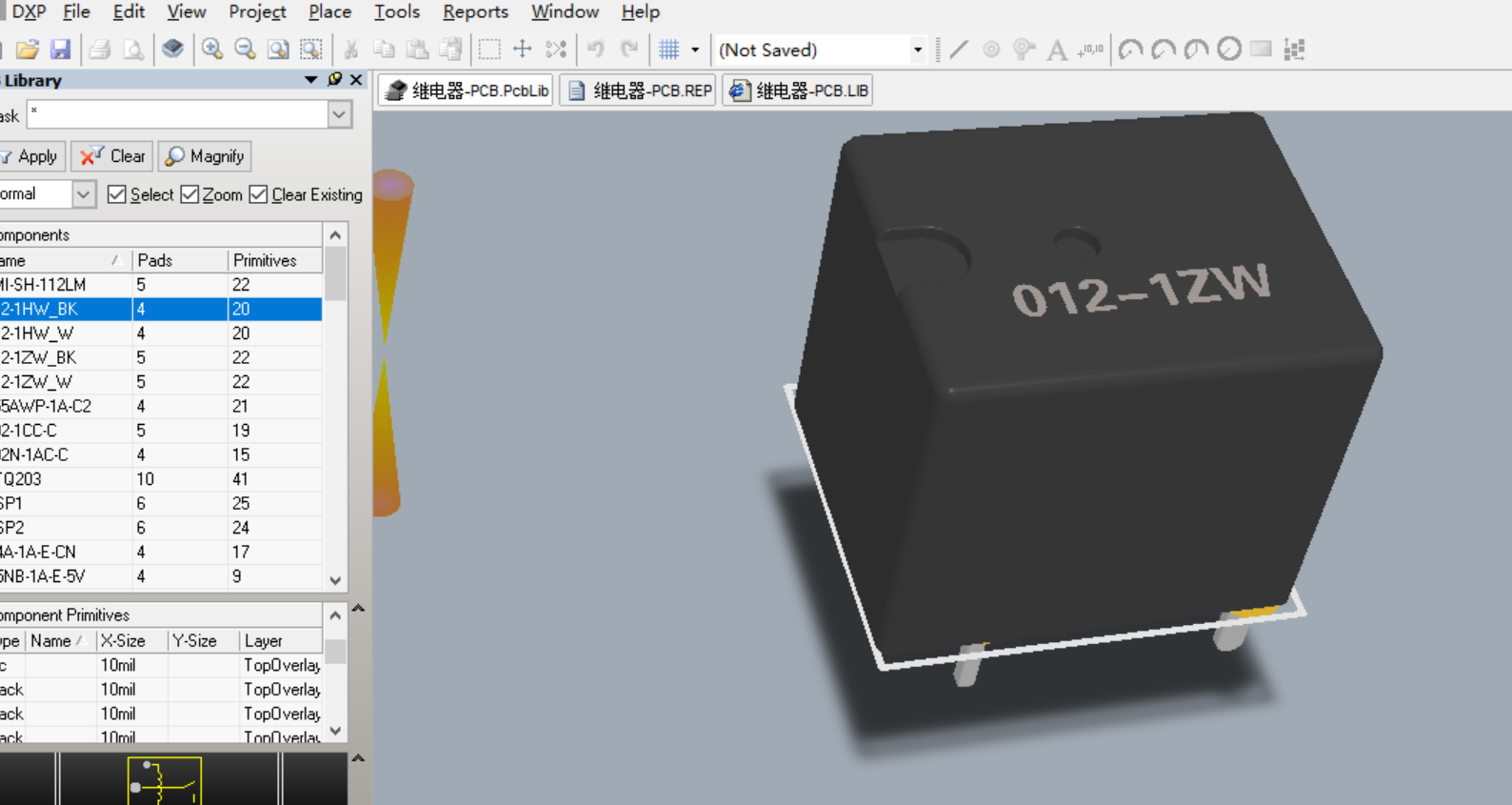1512x805 pixels.
Task: Select the Place String 'A' tool
Action: tap(1057, 50)
